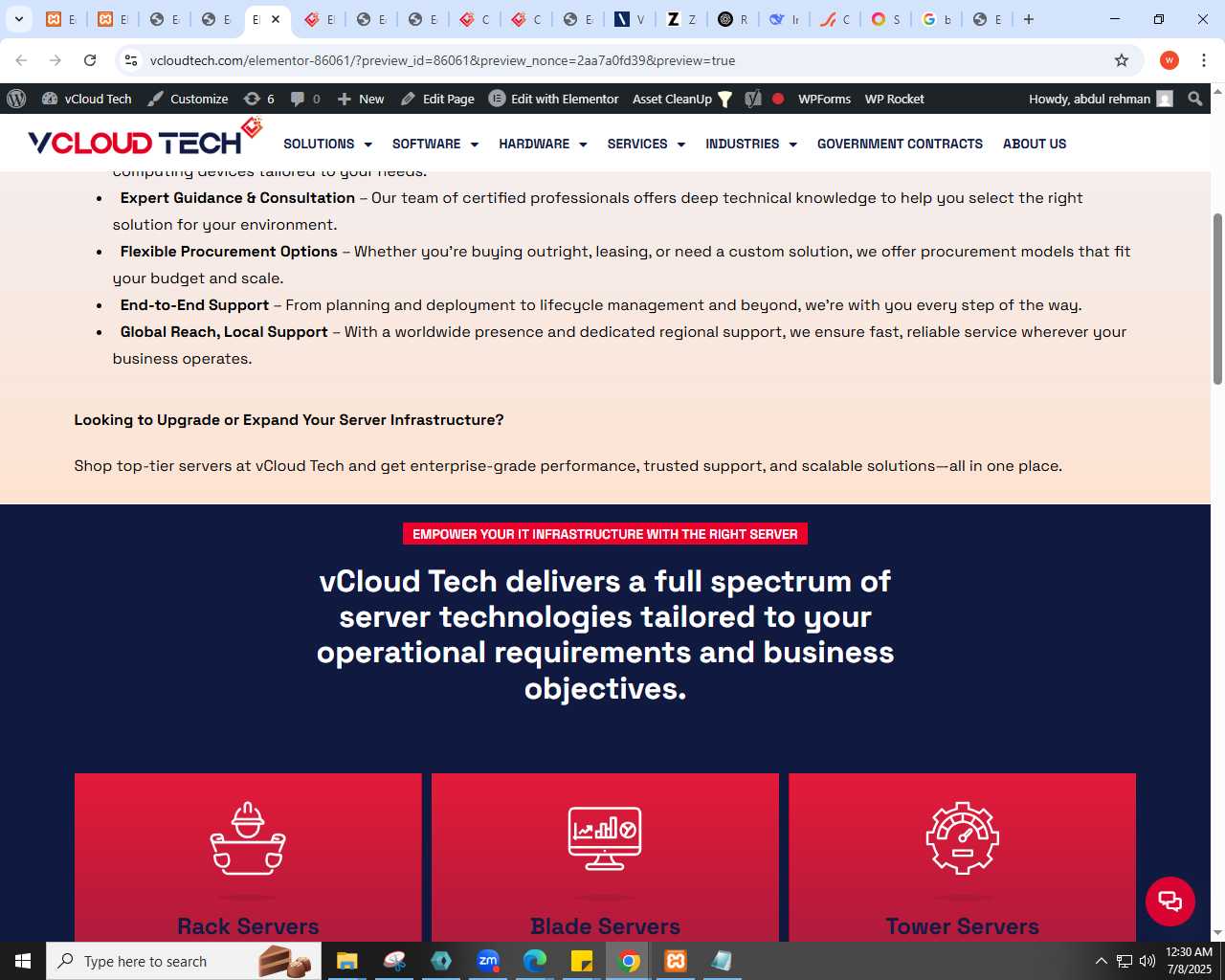
Task: Show hidden system tray icons
Action: coord(1101,961)
